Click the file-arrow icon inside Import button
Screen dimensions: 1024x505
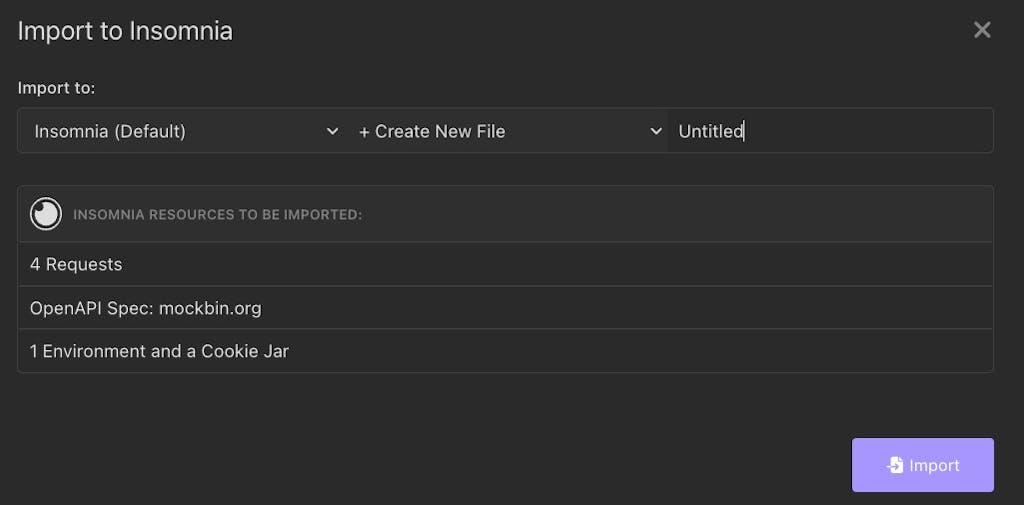tap(895, 465)
